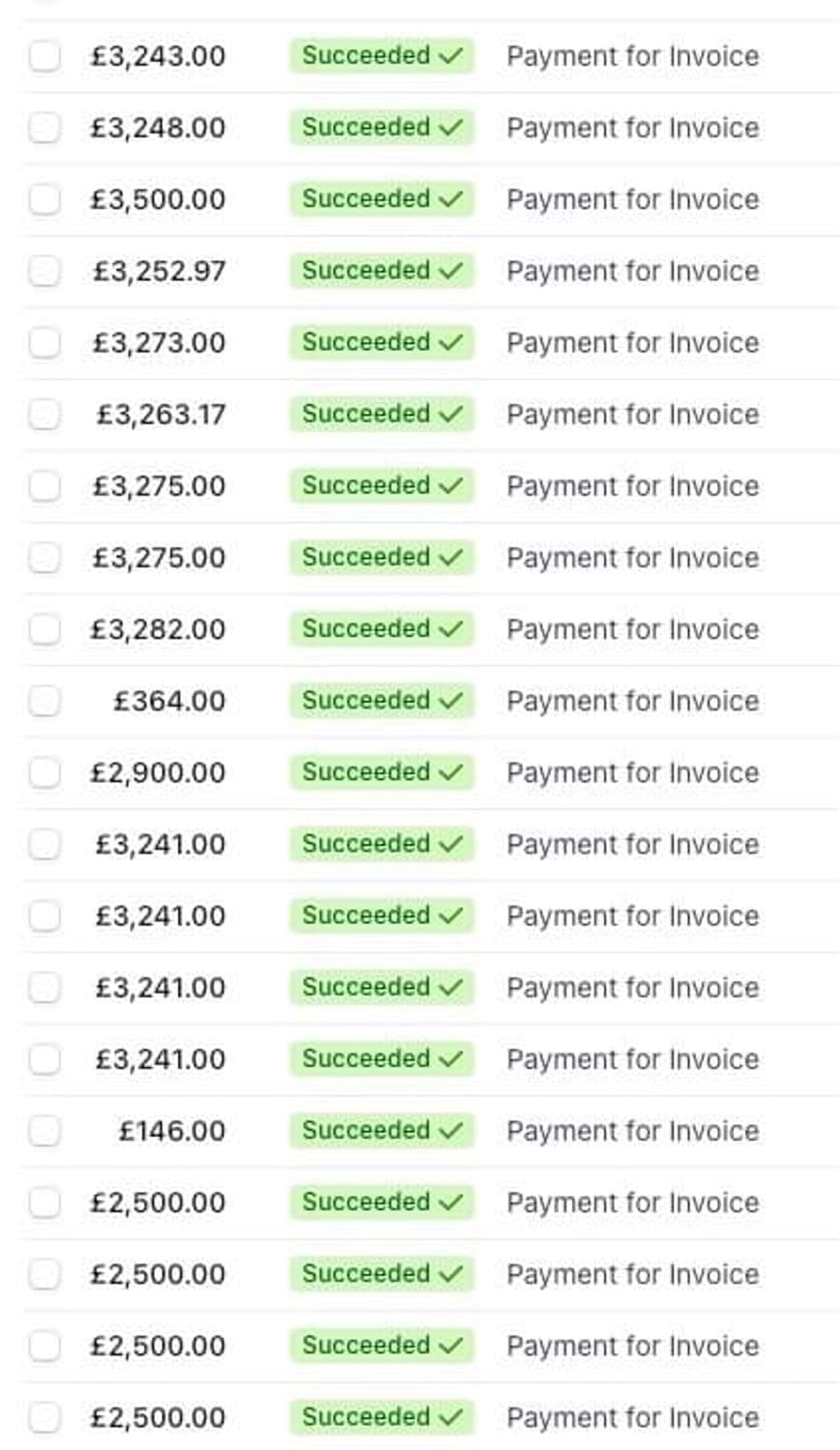The height and width of the screenshot is (1450, 840).
Task: Select the Succeeded checkmark badge for £3,263.17
Action: tap(382, 414)
